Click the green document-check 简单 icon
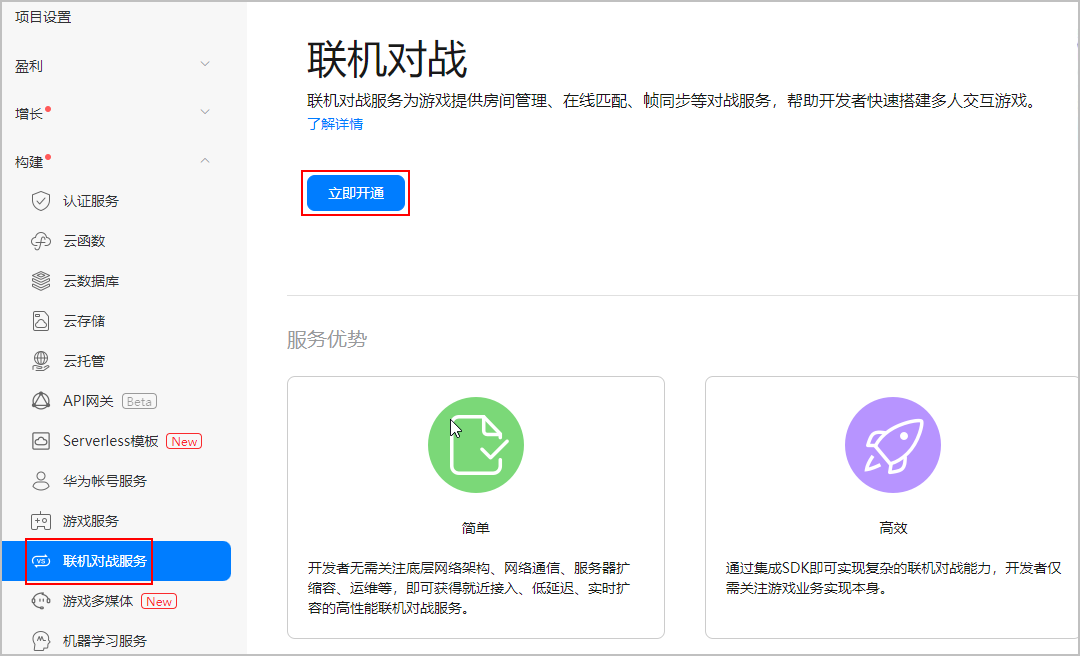The width and height of the screenshot is (1080, 656). (476, 444)
